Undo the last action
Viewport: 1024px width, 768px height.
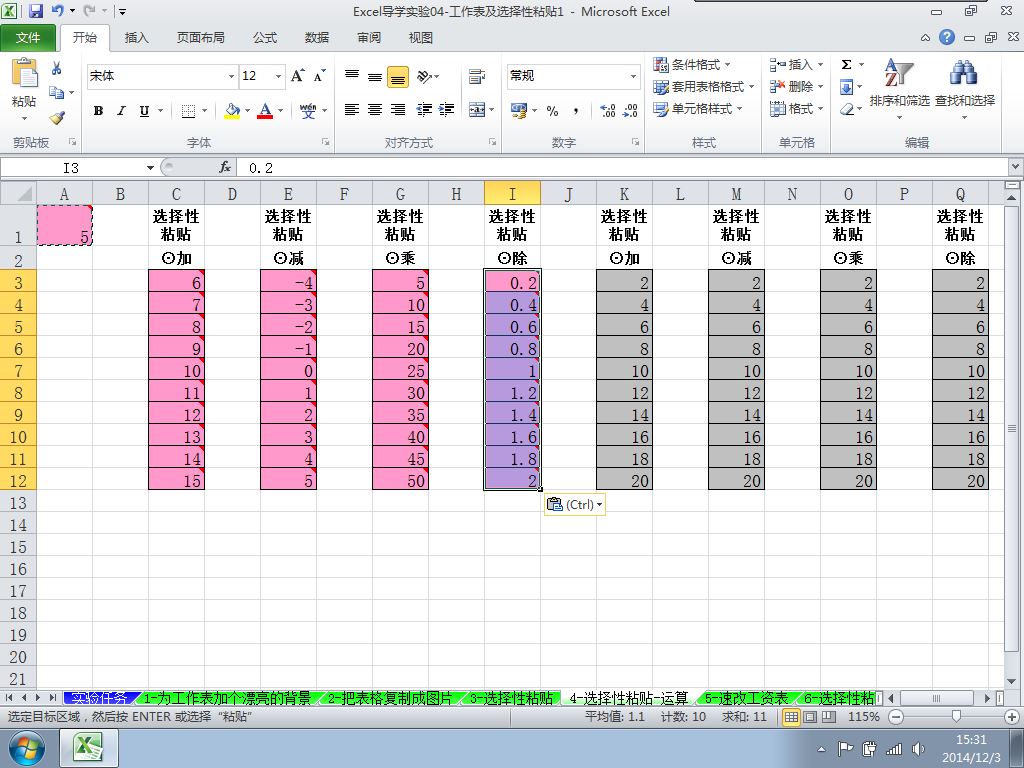(x=58, y=11)
